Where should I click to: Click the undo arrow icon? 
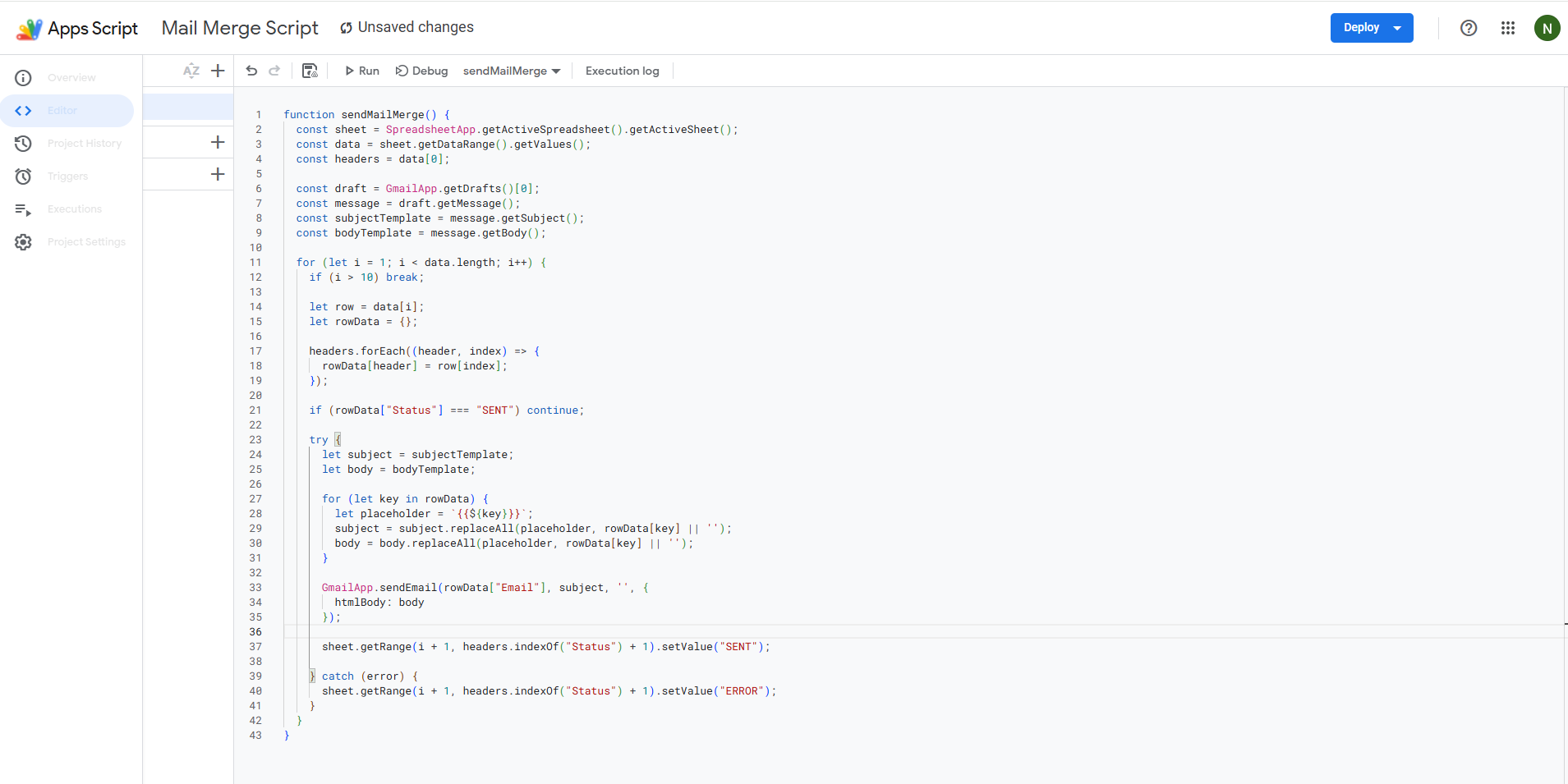[x=251, y=71]
